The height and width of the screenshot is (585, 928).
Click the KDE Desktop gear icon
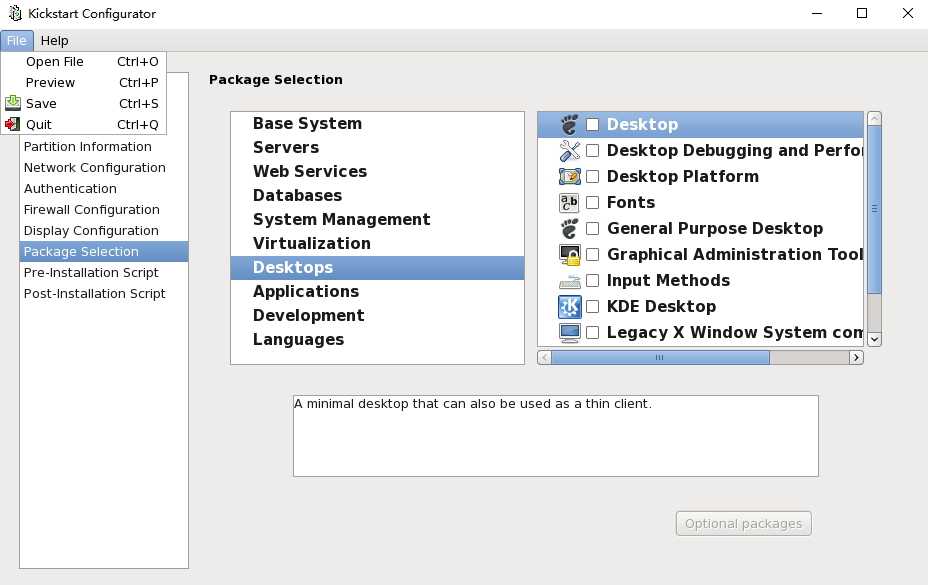(x=569, y=307)
